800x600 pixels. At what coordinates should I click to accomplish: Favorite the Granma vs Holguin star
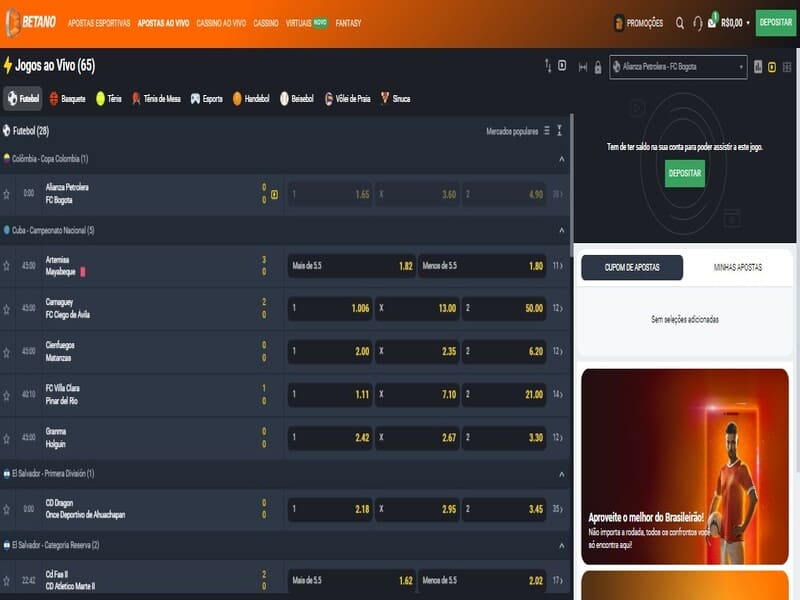[7, 438]
